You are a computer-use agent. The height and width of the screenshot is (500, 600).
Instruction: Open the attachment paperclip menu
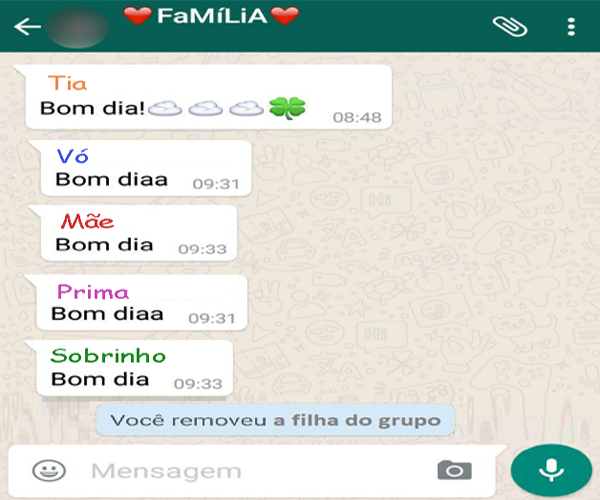click(509, 26)
